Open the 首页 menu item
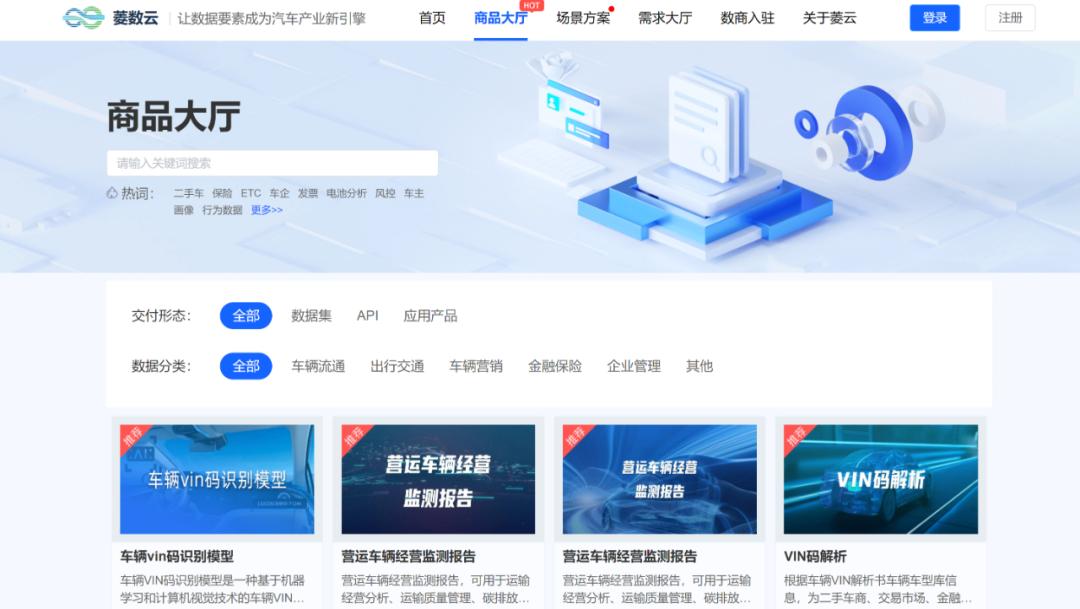Screen dimensions: 1080x609 pyautogui.click(x=432, y=18)
